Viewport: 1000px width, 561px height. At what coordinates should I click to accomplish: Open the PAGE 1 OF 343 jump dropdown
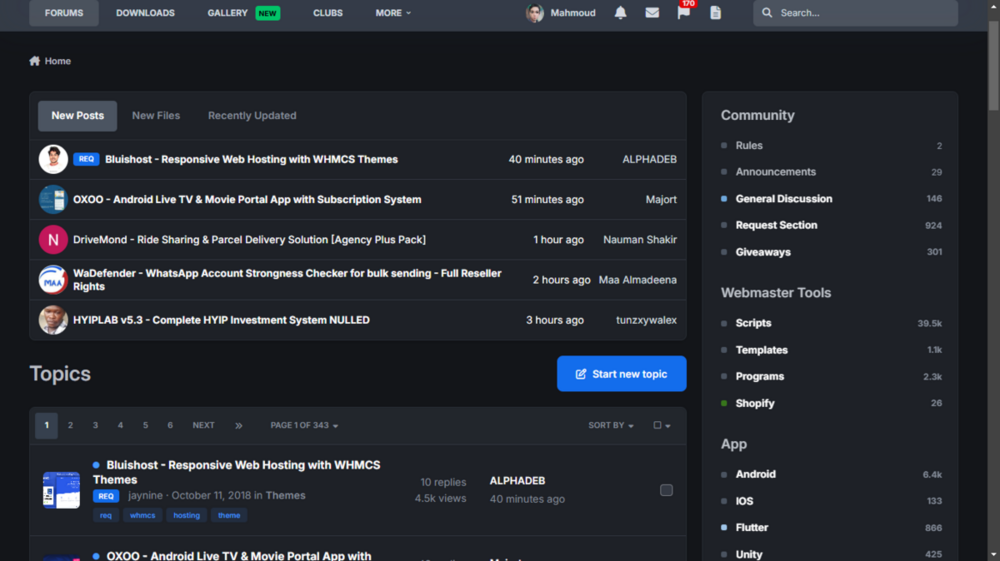point(304,425)
